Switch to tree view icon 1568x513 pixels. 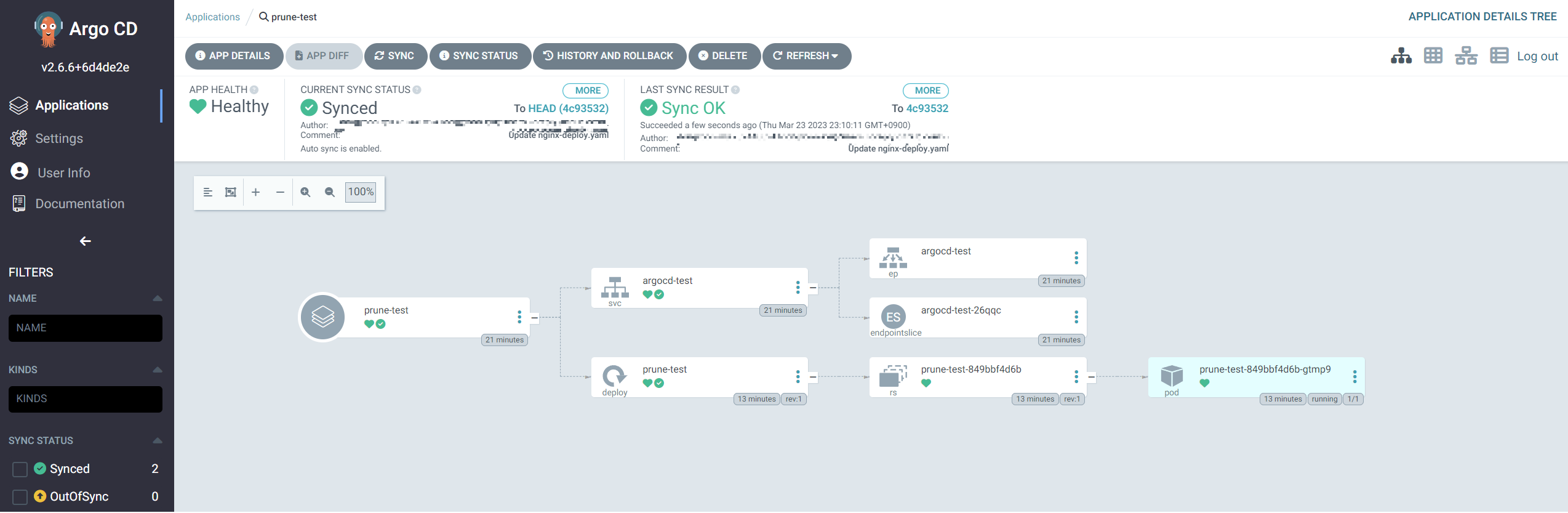pyautogui.click(x=1401, y=56)
